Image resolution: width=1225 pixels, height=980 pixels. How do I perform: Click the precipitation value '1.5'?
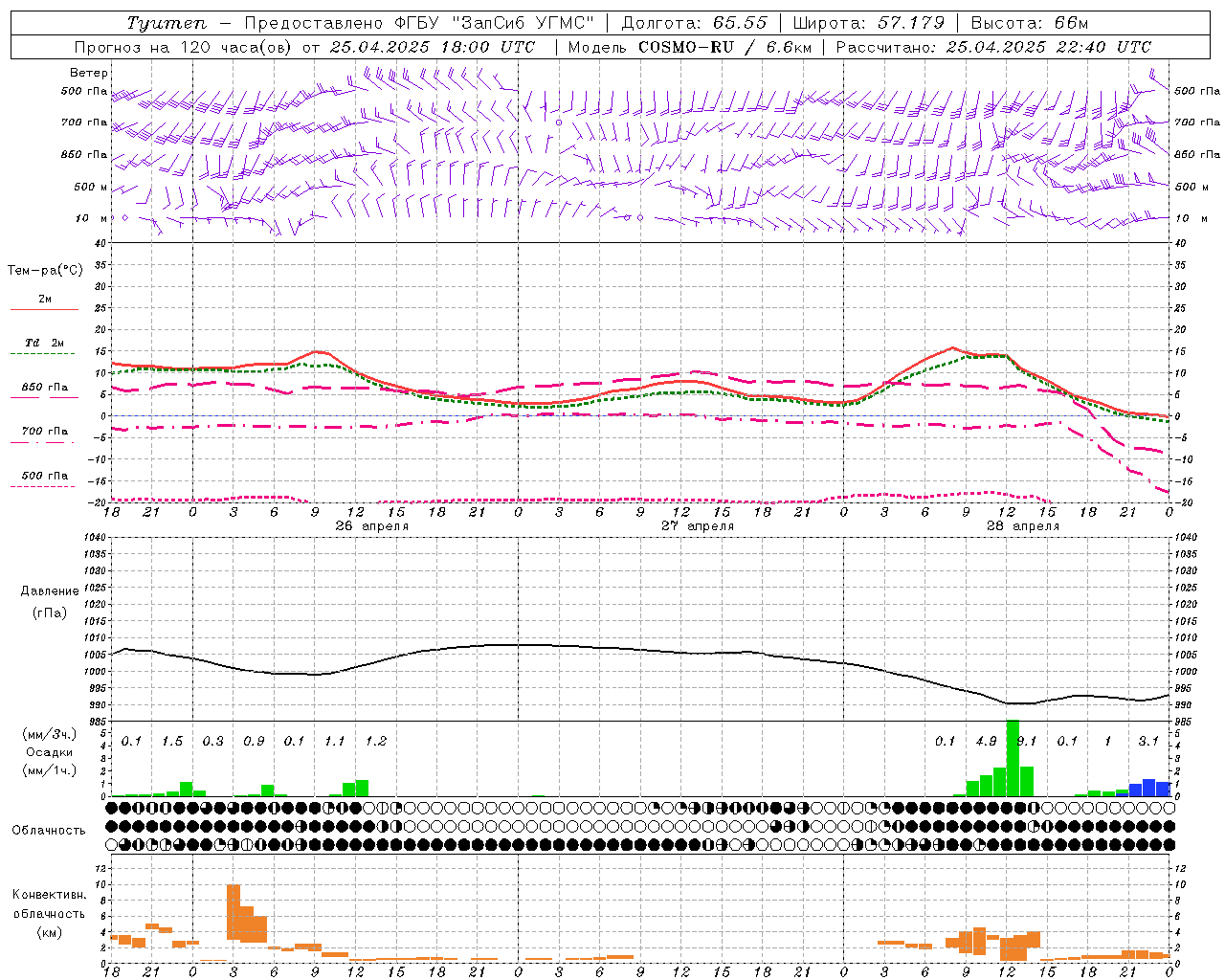[x=172, y=742]
